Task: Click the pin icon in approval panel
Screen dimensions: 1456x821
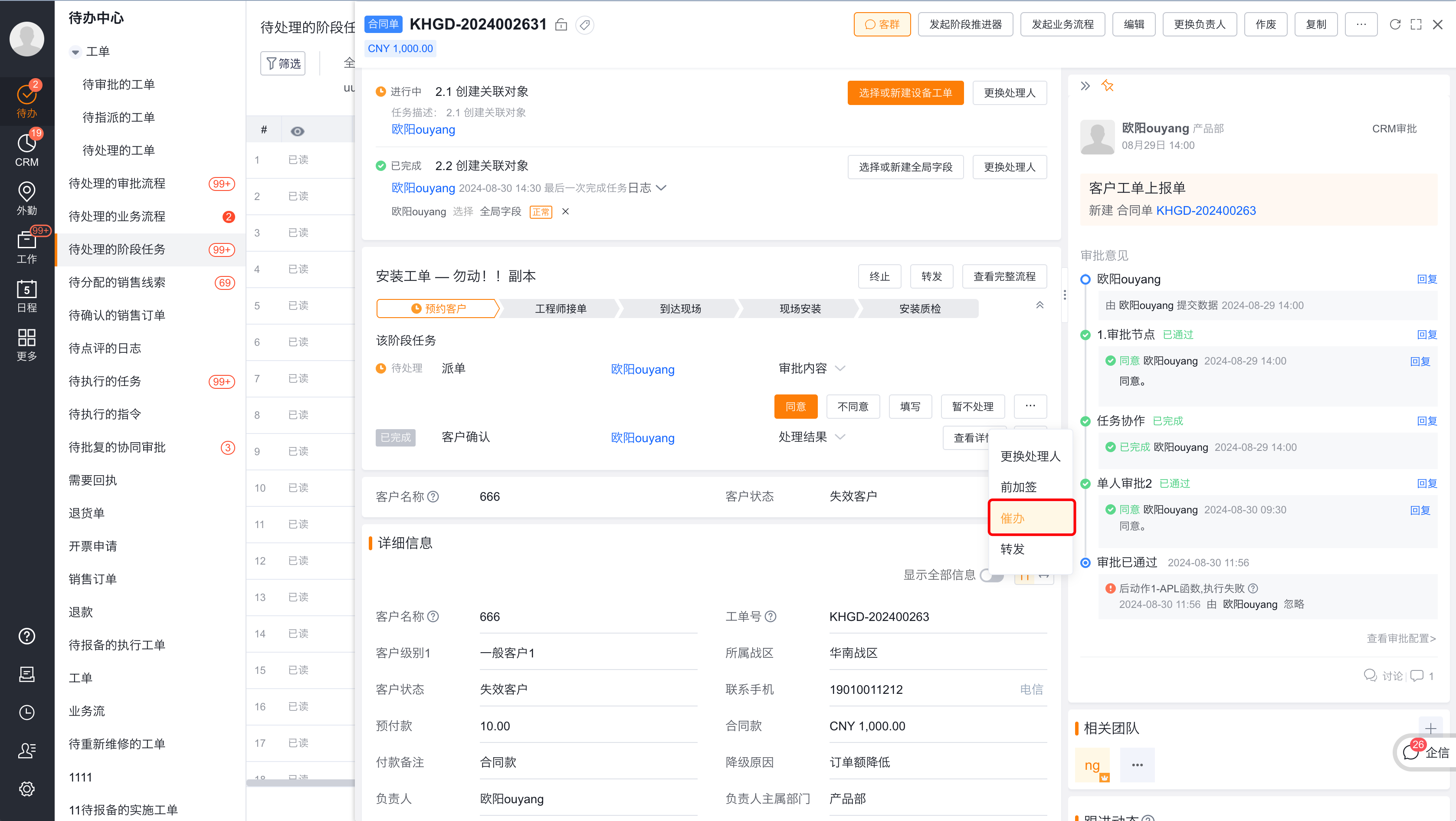Action: (1107, 86)
